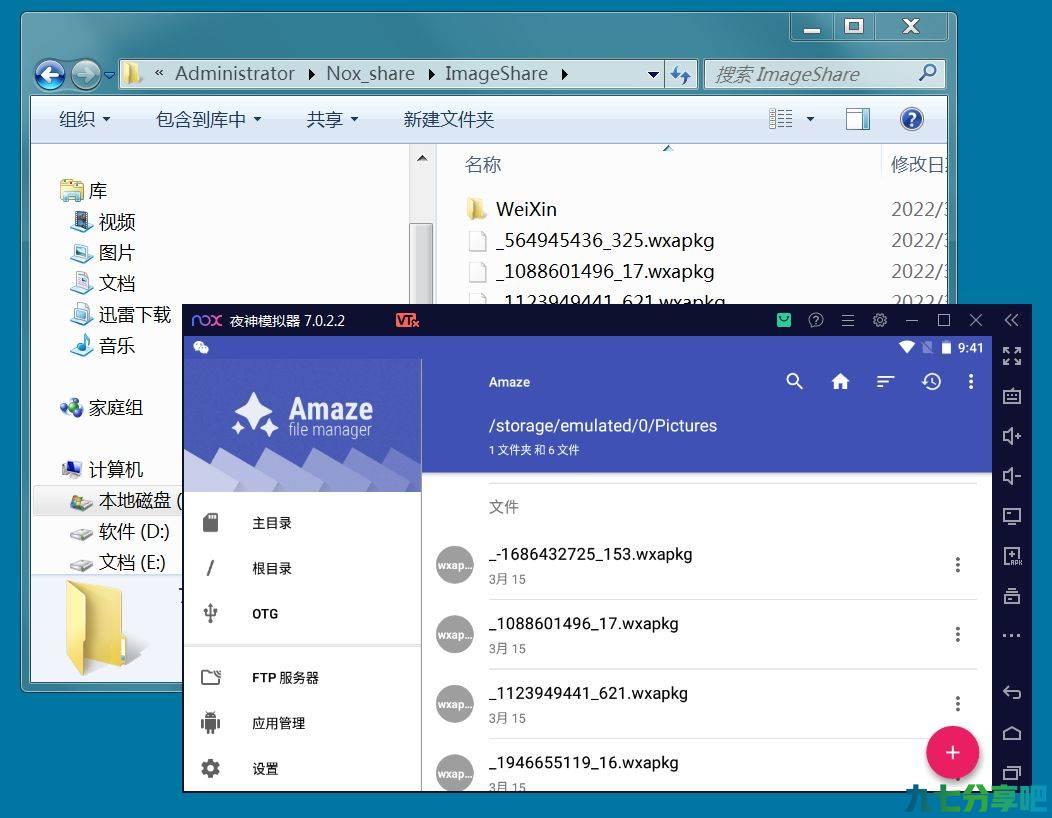Click Explorer back navigation button
The width and height of the screenshot is (1052, 818).
pyautogui.click(x=50, y=74)
